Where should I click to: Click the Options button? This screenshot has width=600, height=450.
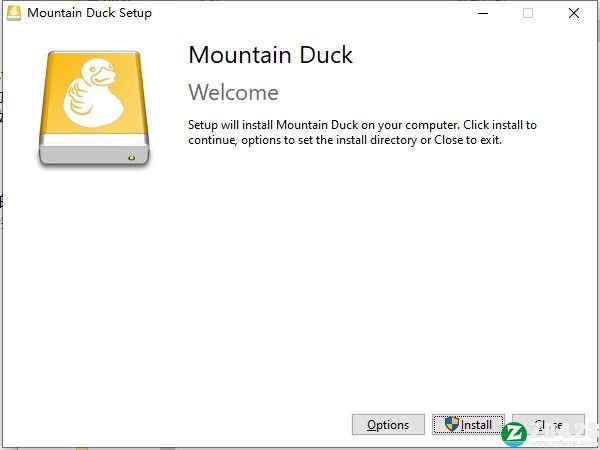[388, 424]
